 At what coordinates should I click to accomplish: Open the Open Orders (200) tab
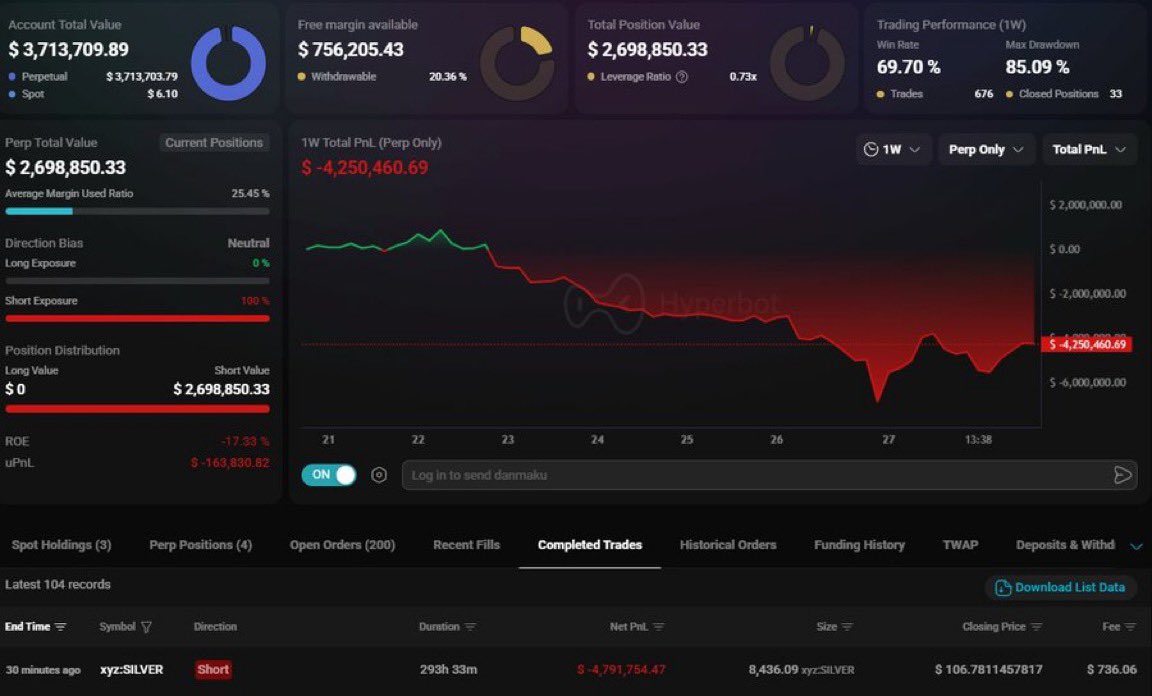342,545
